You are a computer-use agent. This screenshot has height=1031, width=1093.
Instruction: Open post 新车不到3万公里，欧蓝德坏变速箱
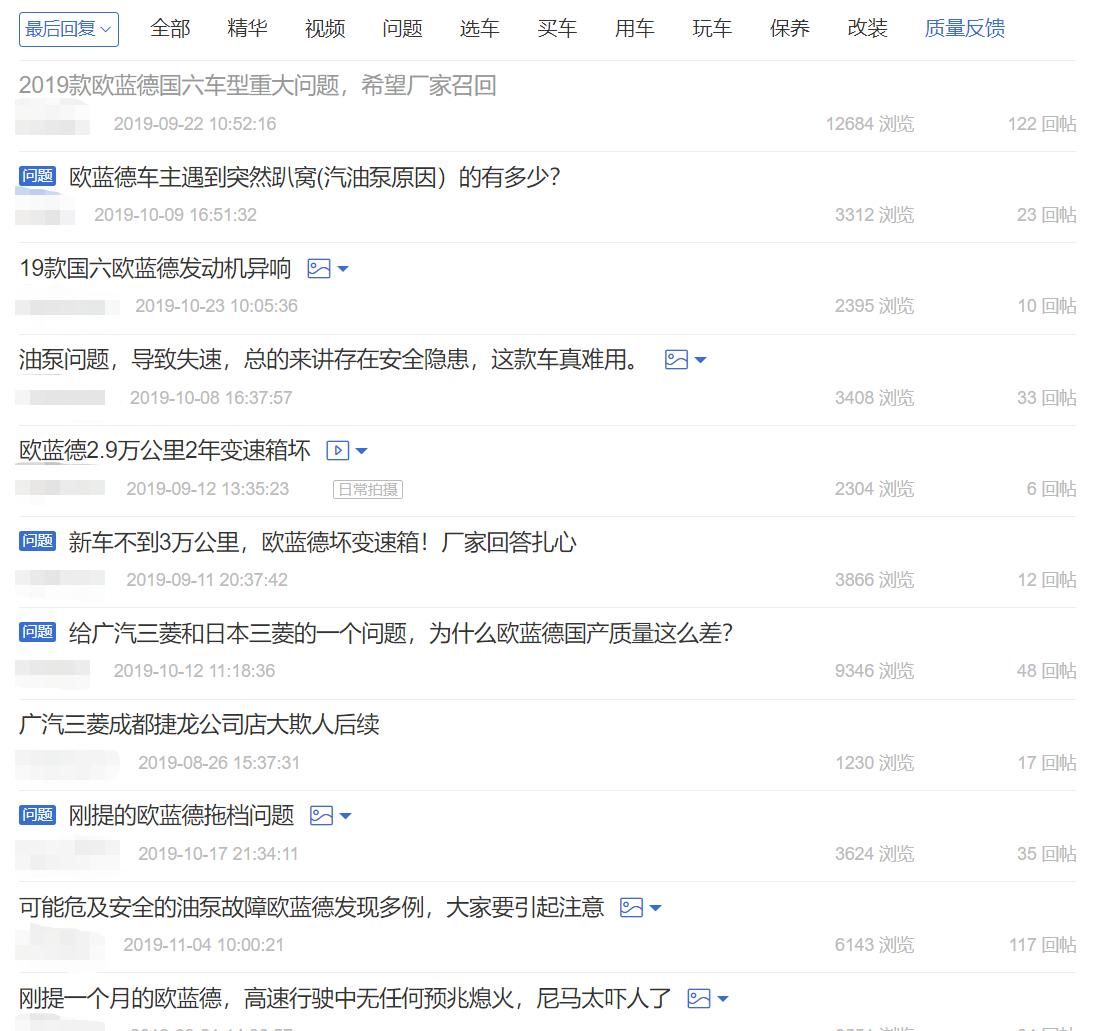(322, 542)
